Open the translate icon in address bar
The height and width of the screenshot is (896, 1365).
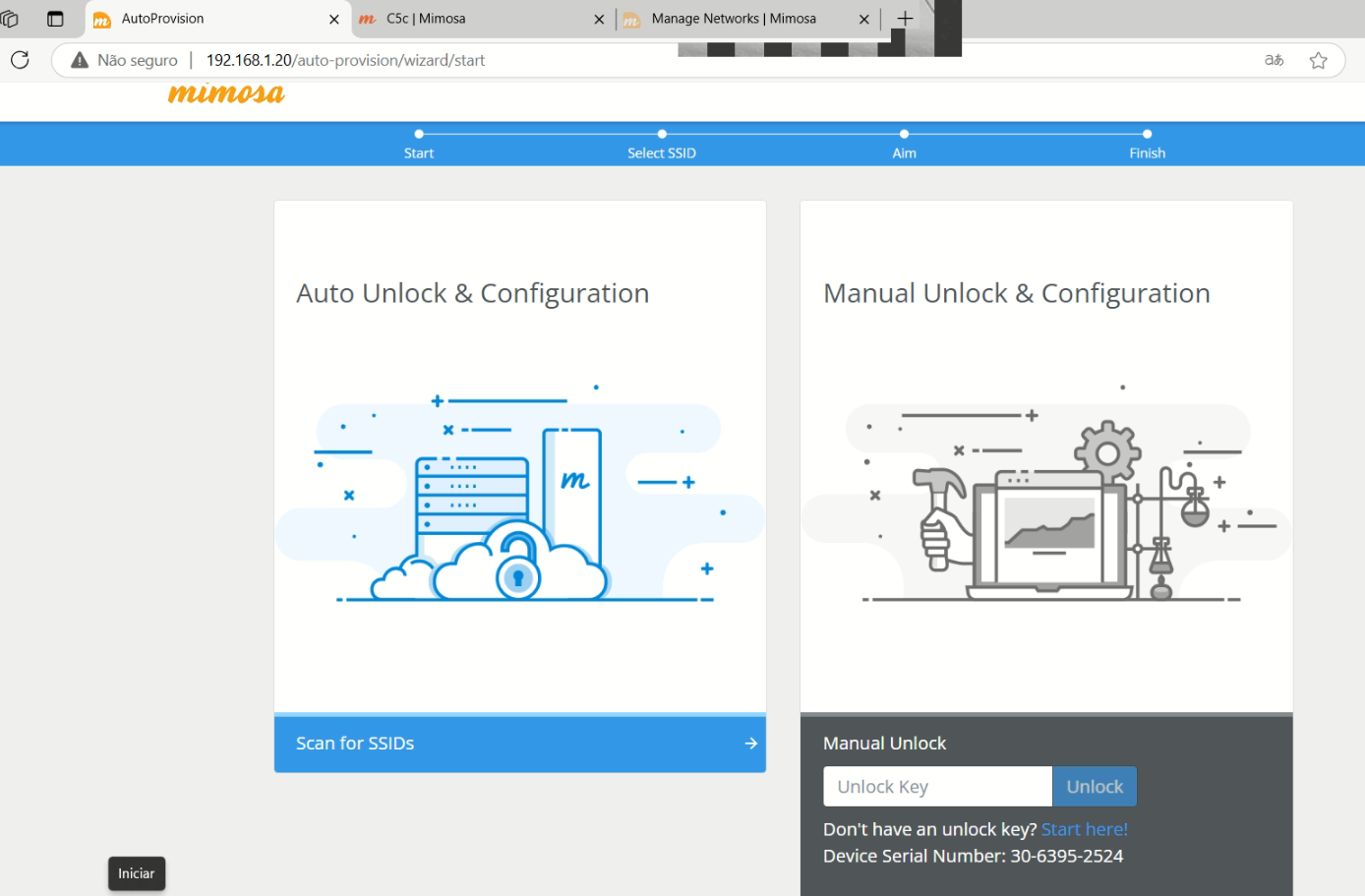coord(1274,60)
